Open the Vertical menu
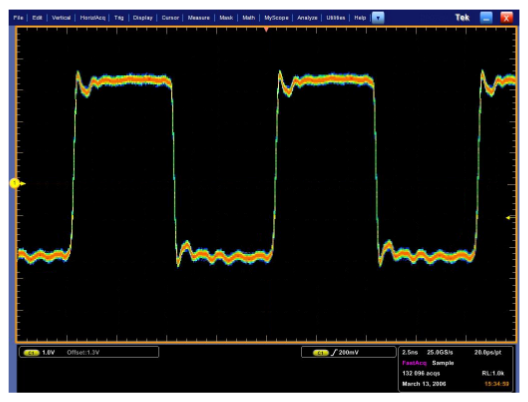The height and width of the screenshot is (402, 528). click(61, 18)
